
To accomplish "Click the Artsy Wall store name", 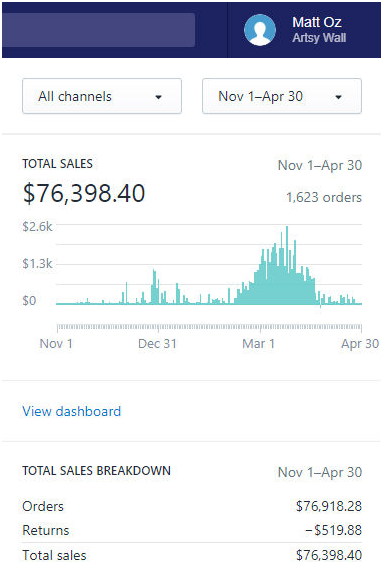I will pos(319,38).
